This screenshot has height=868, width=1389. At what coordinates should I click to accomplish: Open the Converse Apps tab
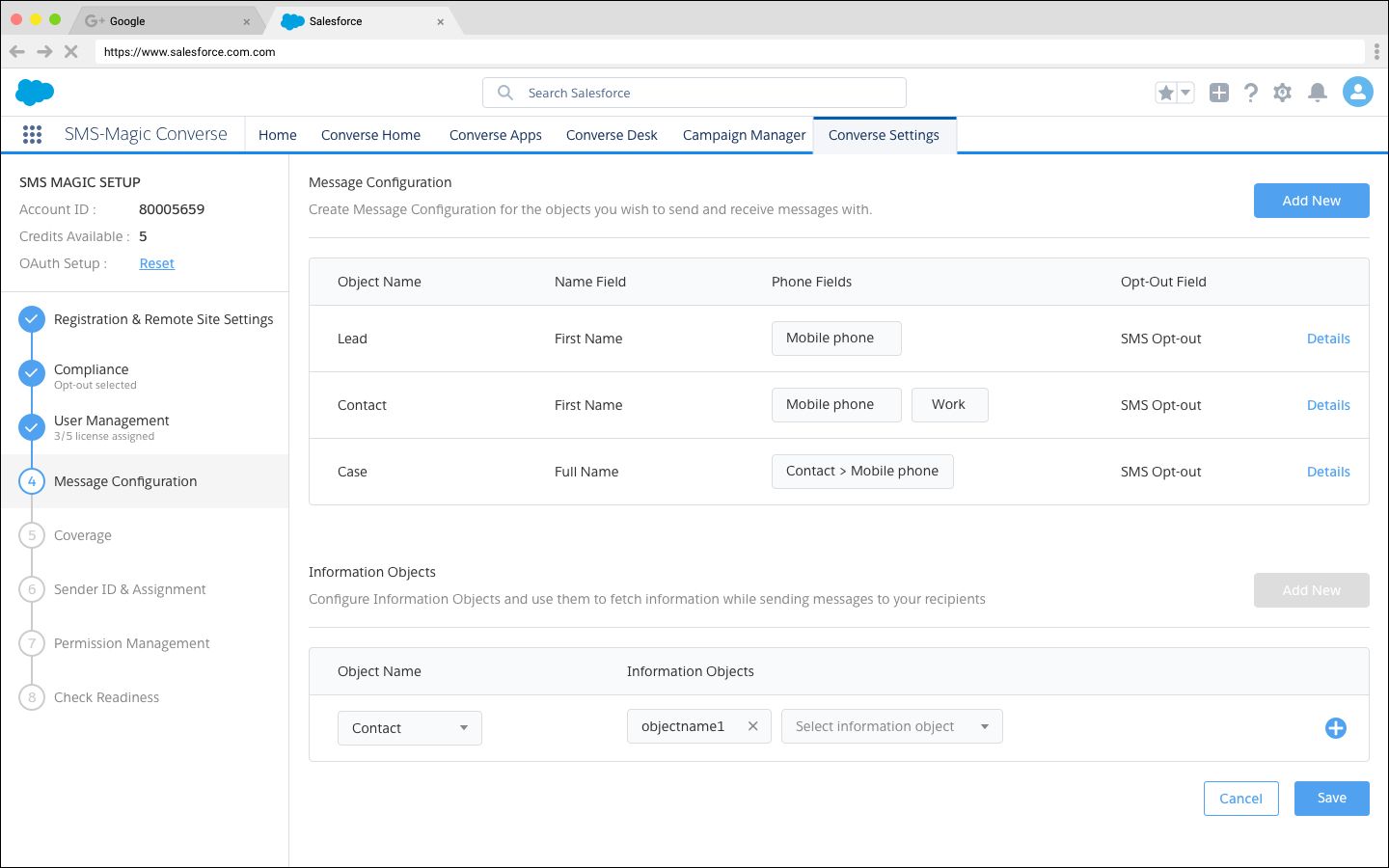[x=496, y=135]
